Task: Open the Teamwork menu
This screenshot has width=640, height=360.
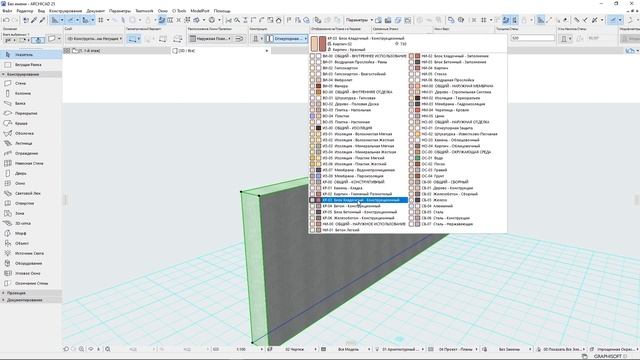Action: (144, 11)
